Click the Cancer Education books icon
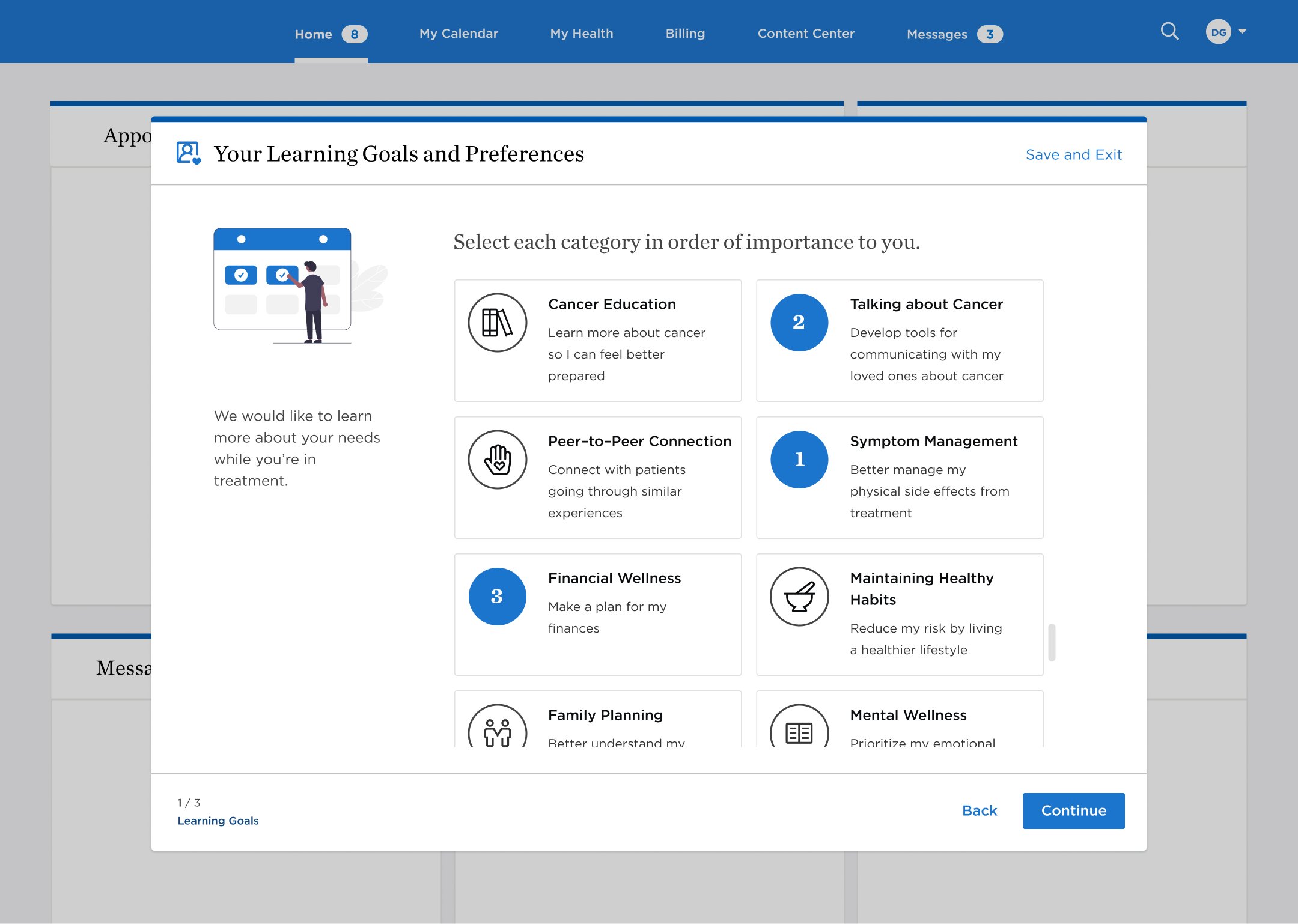The image size is (1298, 924). 498,323
